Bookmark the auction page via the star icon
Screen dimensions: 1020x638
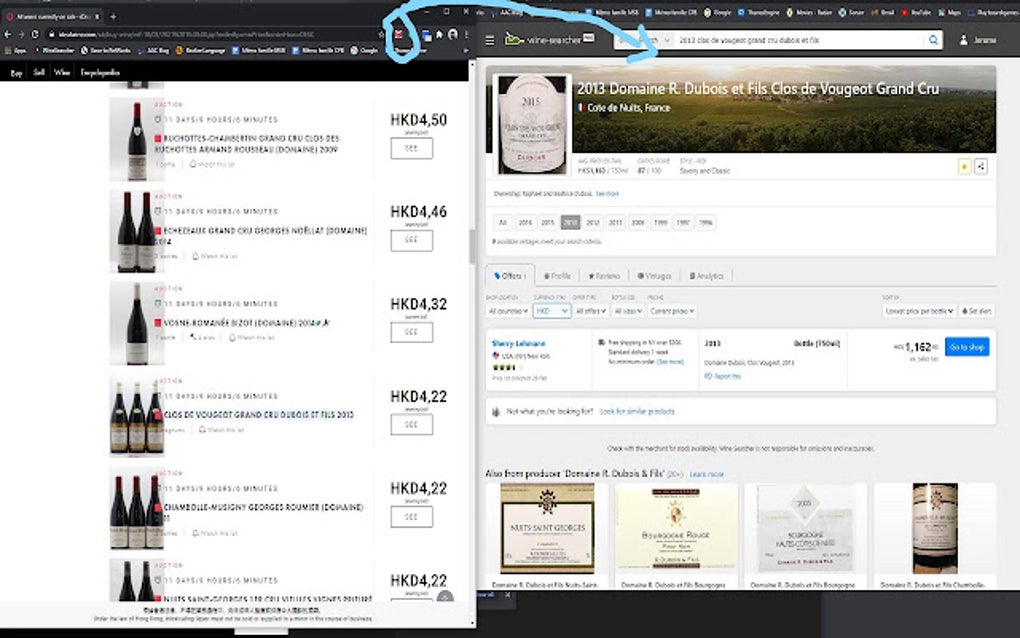pos(381,33)
